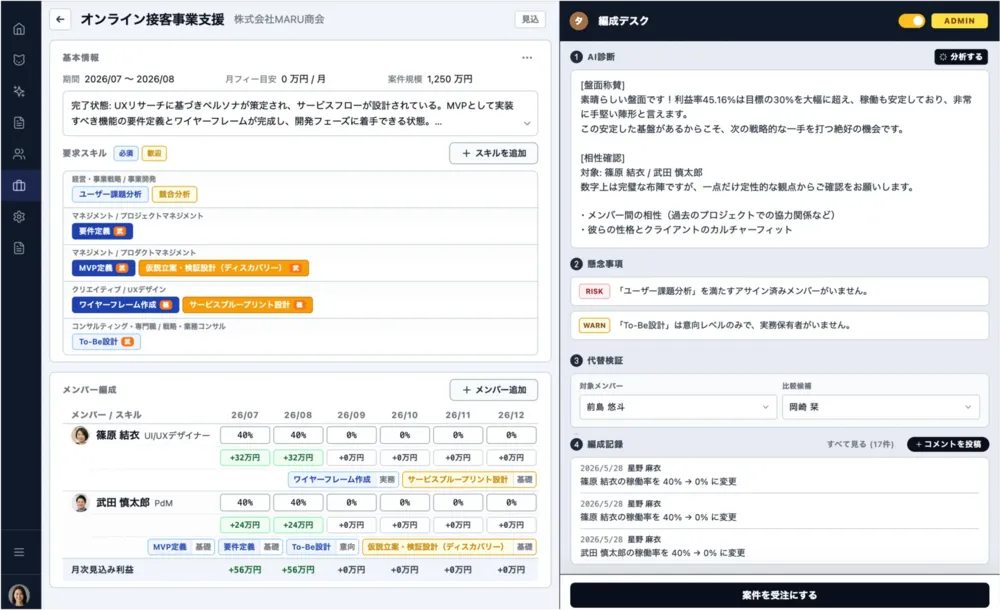Click 要件定義 基礎 tag under 武田 慎太郎
The height and width of the screenshot is (610, 1000).
(250, 547)
